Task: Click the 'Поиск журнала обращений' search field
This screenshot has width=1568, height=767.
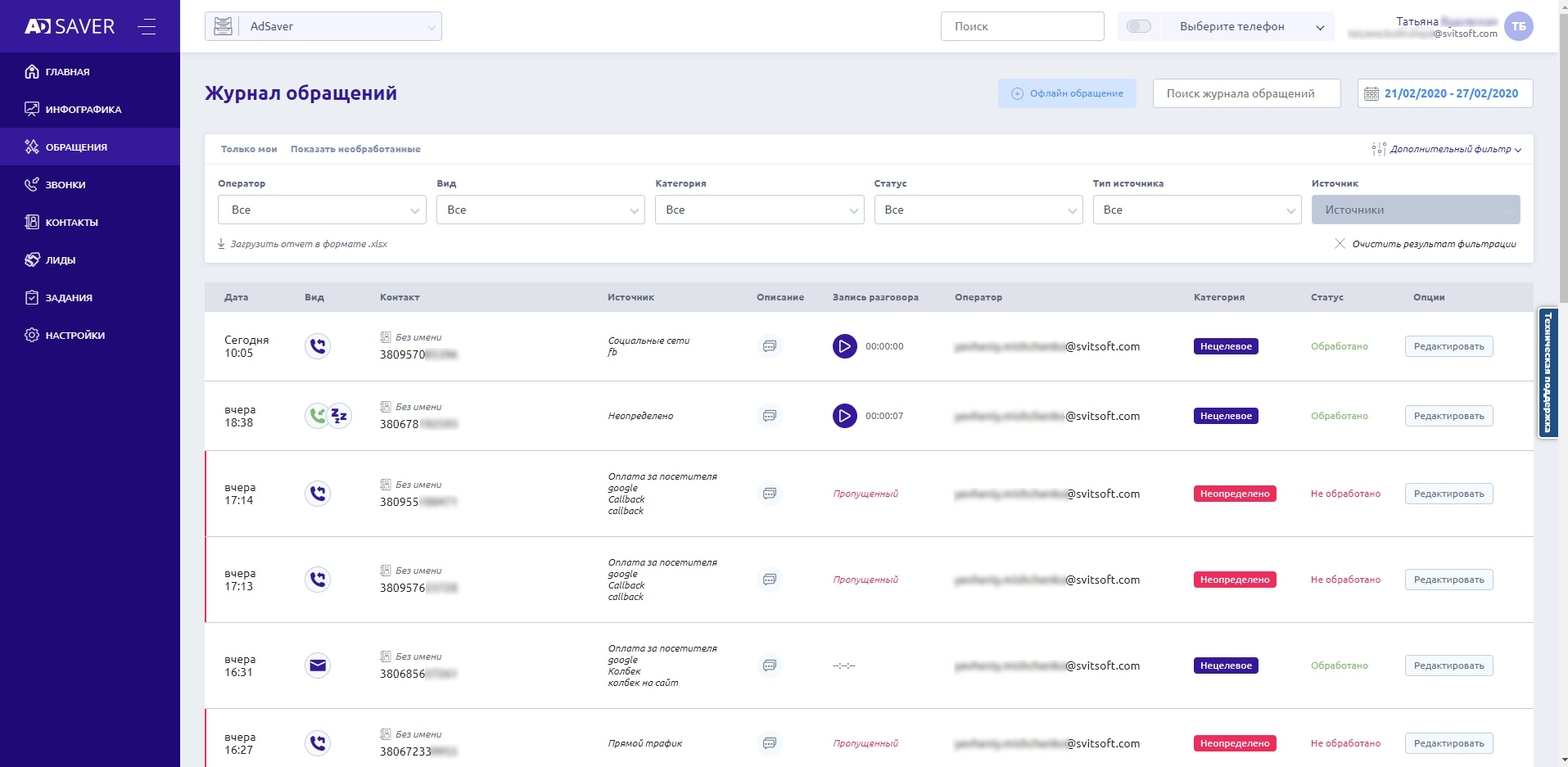Action: (x=1246, y=93)
